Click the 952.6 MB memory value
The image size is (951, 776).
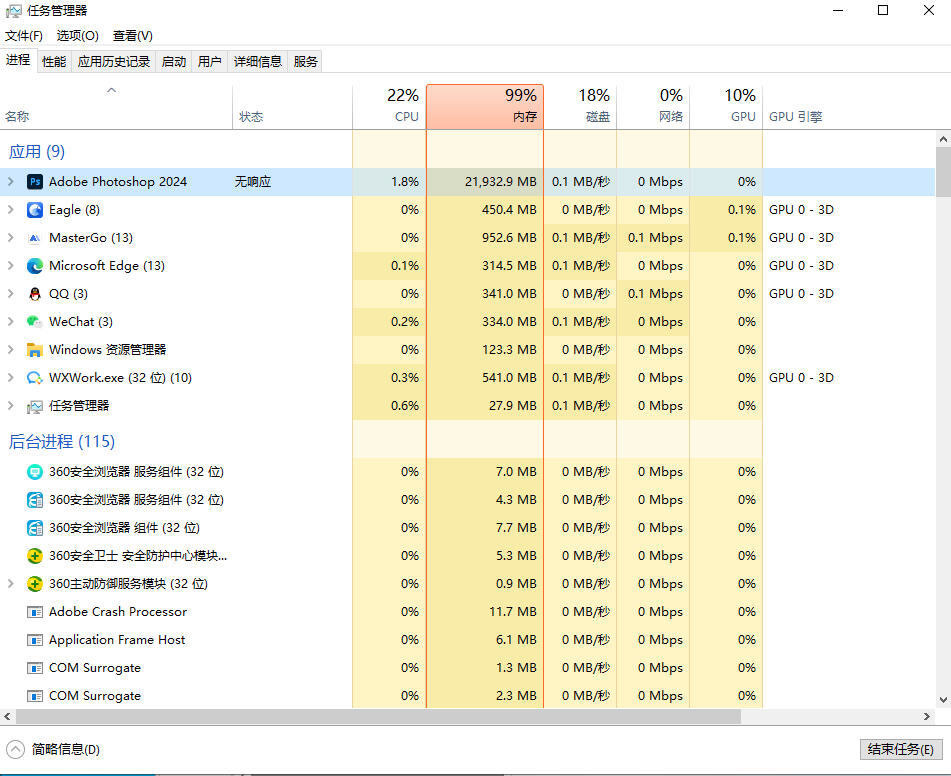pos(509,238)
